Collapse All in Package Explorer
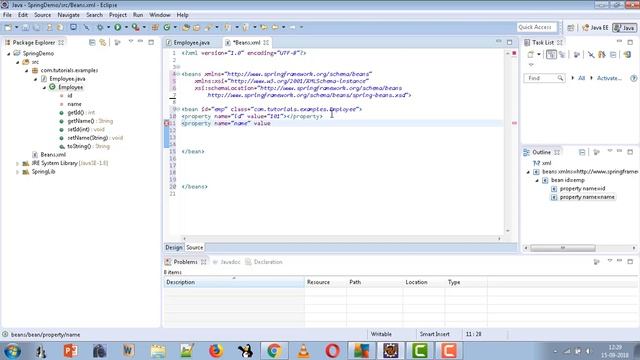The image size is (640, 360). point(92,42)
